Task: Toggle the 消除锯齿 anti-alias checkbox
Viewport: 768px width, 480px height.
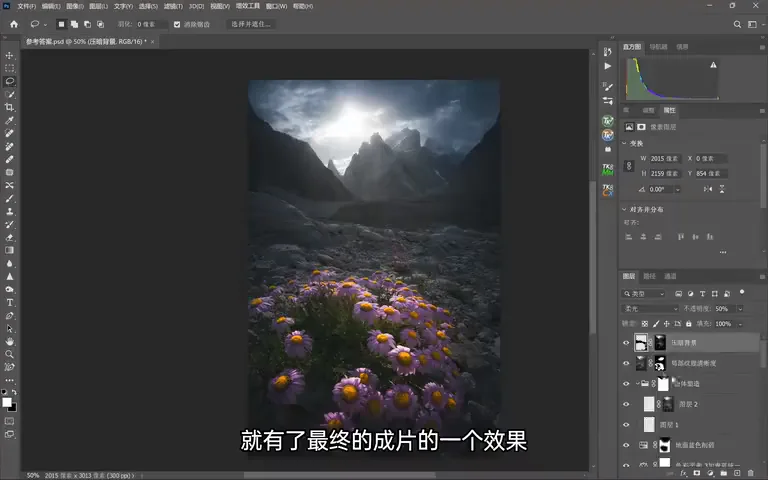Action: coord(177,24)
